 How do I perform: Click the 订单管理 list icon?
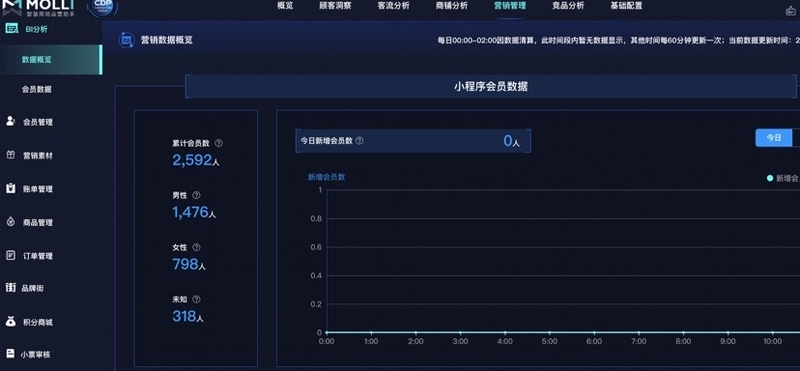10,255
